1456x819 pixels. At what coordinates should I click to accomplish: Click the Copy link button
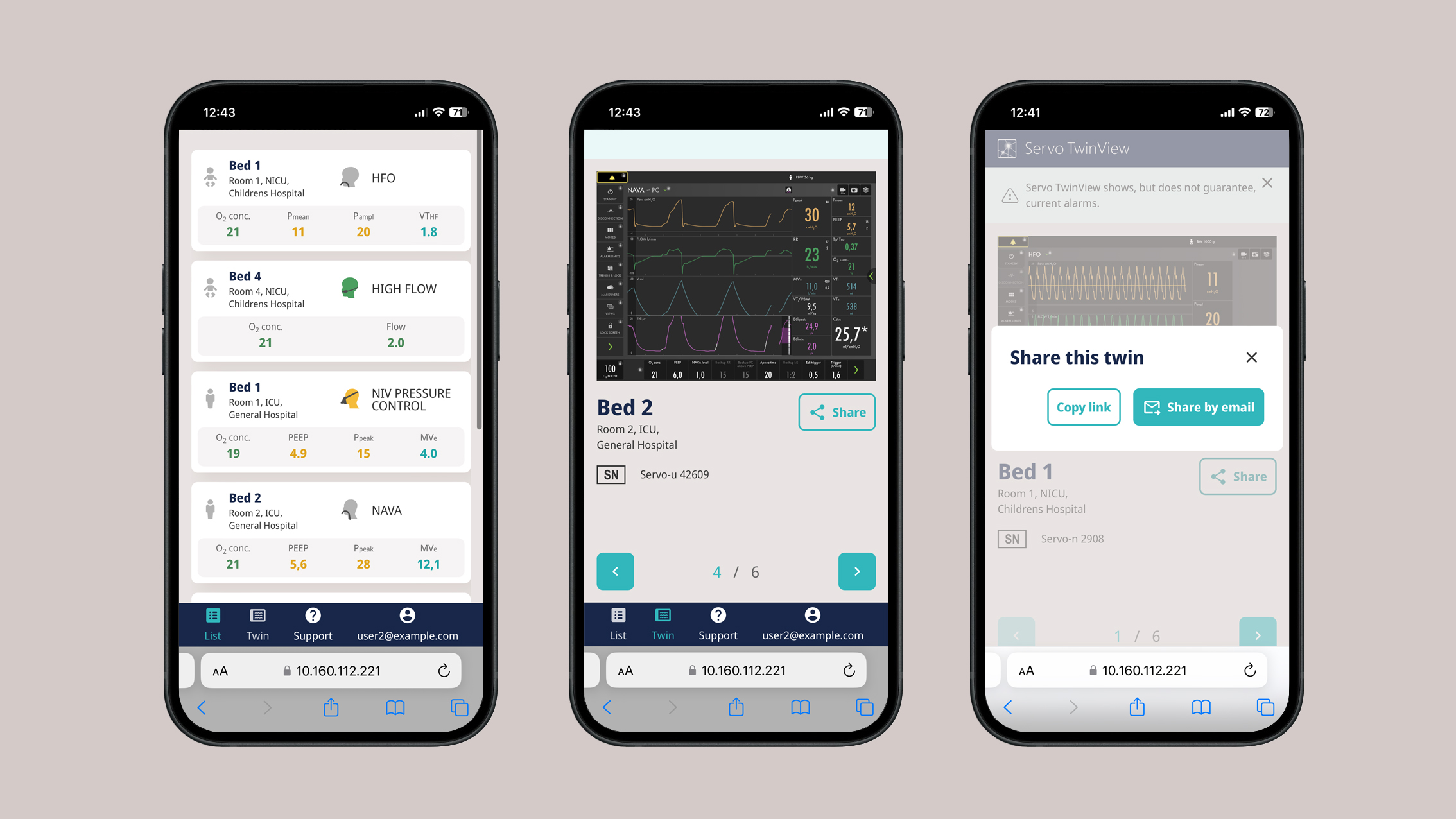1084,407
